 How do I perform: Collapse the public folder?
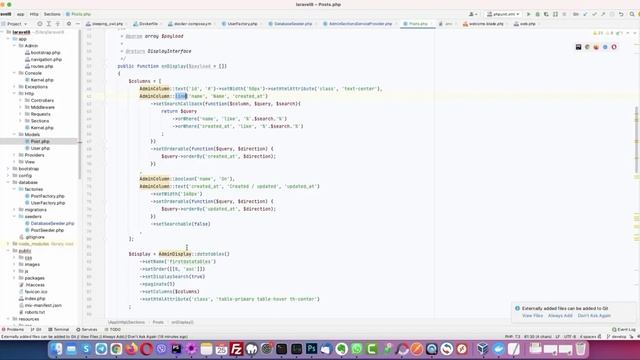point(9,251)
